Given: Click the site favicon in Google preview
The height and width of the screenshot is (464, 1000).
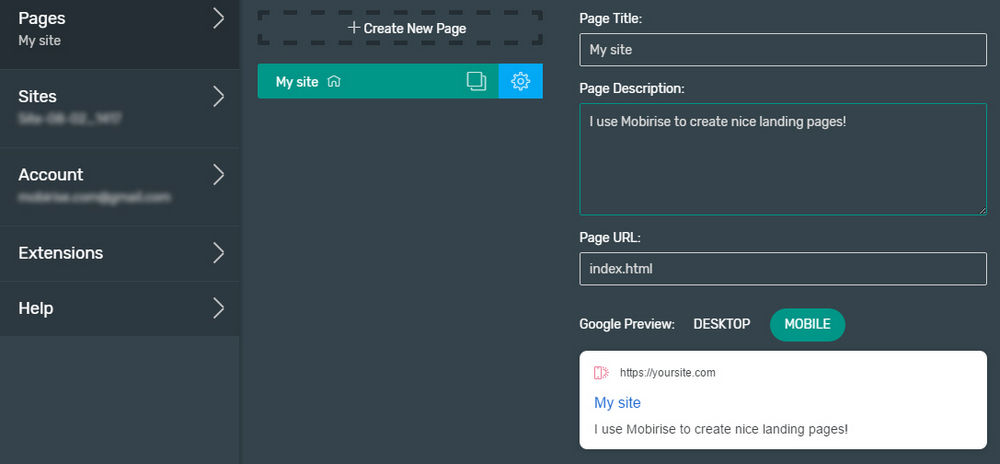Looking at the screenshot, I should [x=600, y=373].
